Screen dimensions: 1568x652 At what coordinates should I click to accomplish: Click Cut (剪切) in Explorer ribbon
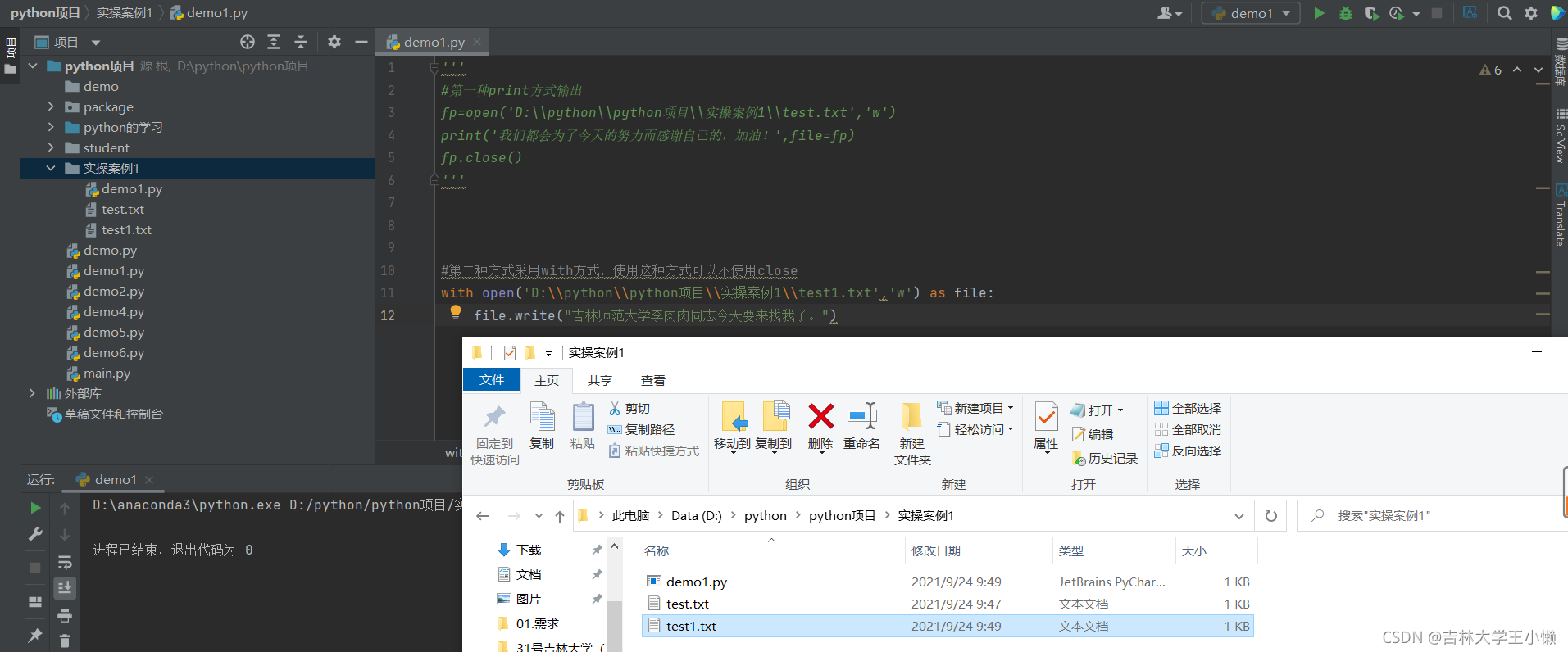(629, 408)
